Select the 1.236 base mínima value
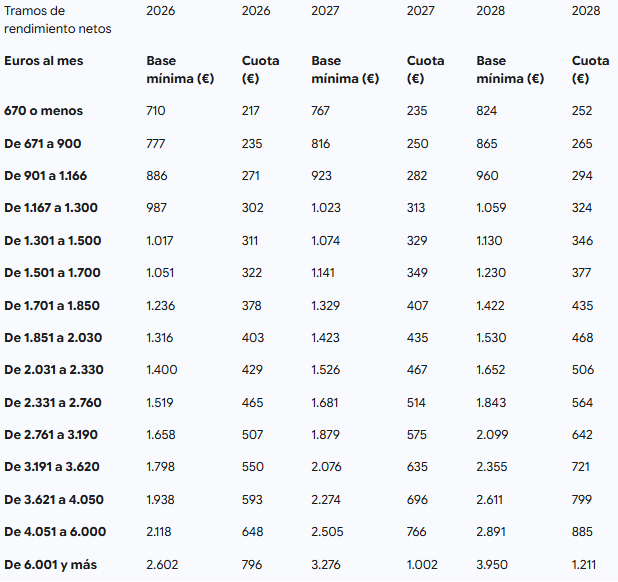Image resolution: width=618 pixels, height=582 pixels. tap(162, 305)
